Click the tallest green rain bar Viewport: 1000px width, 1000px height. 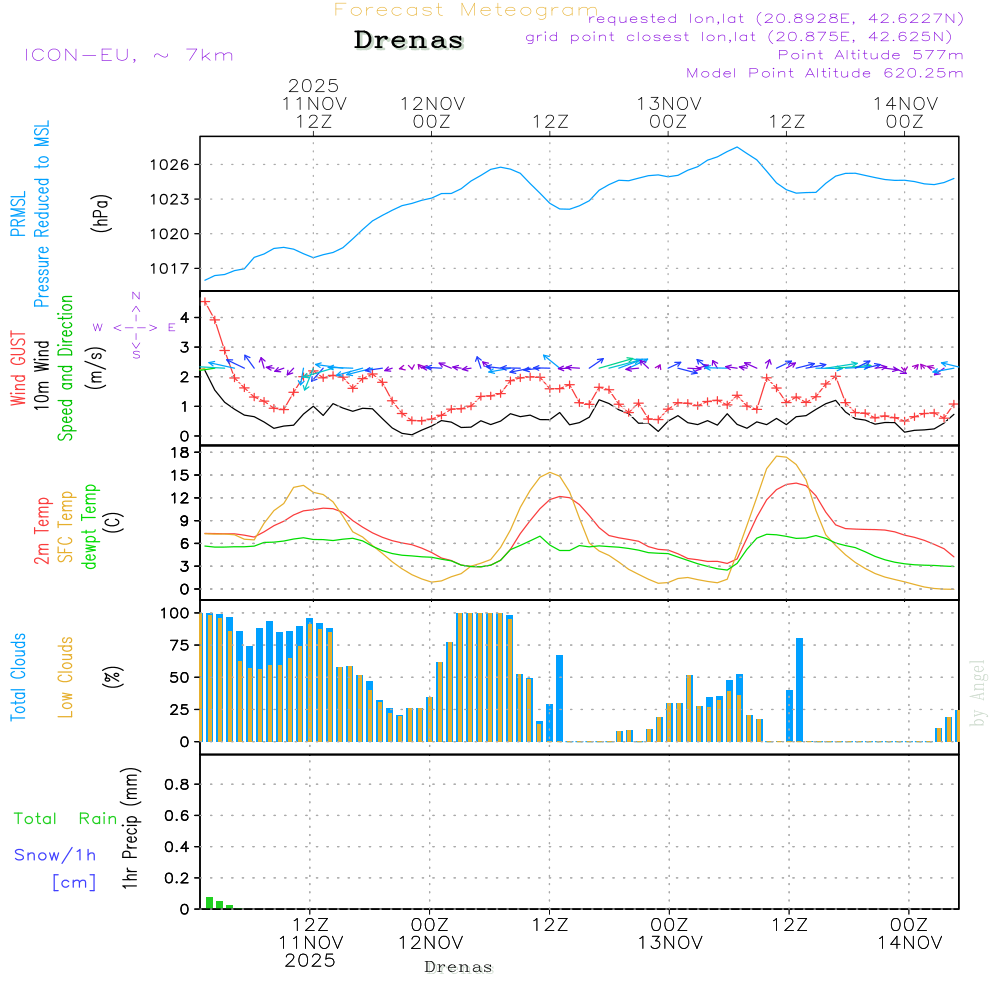pos(209,902)
